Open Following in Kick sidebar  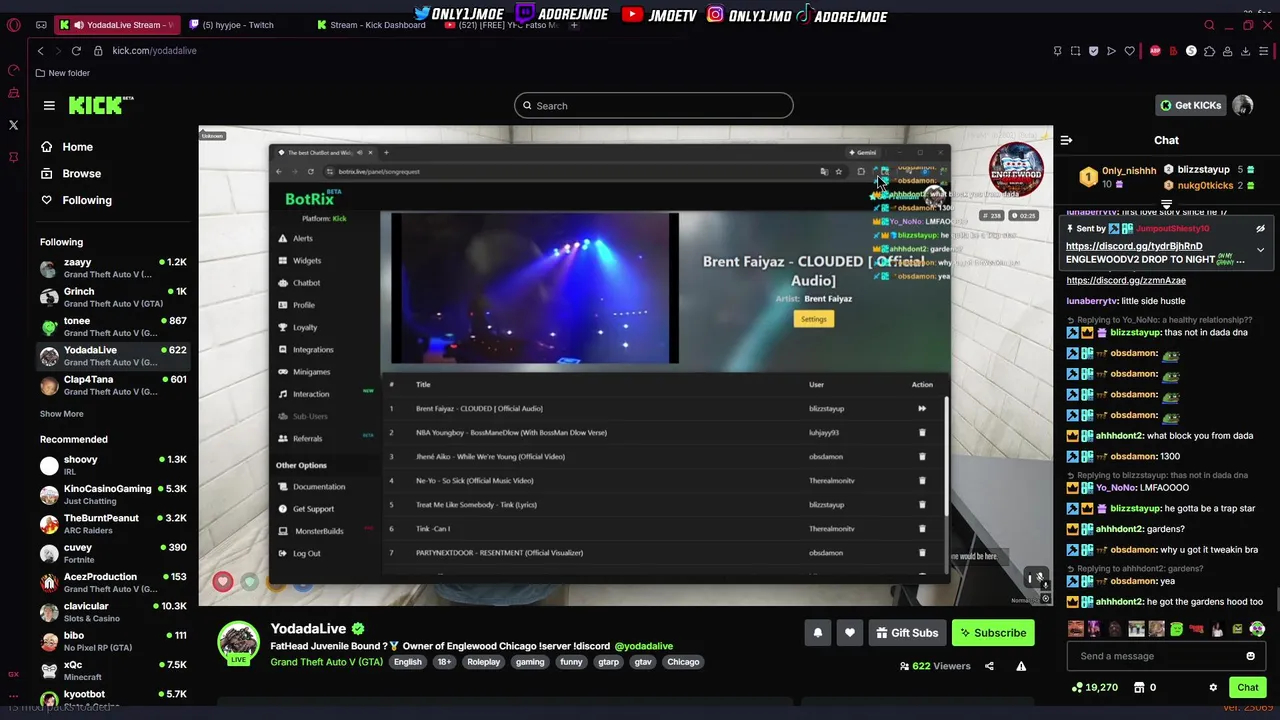tap(76, 200)
